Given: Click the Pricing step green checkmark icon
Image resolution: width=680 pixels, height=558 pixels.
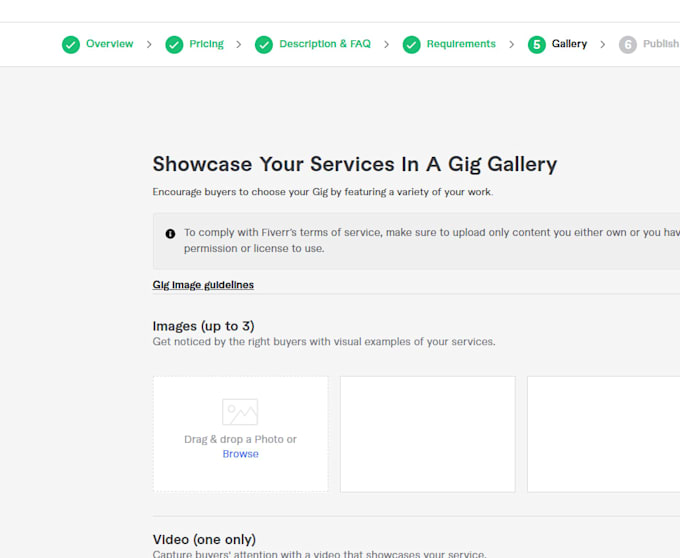Looking at the screenshot, I should 174,44.
